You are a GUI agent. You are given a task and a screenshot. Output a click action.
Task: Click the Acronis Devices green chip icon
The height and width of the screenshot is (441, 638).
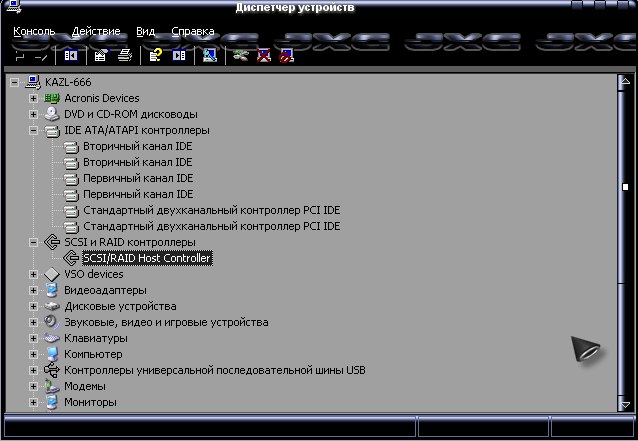pos(52,98)
